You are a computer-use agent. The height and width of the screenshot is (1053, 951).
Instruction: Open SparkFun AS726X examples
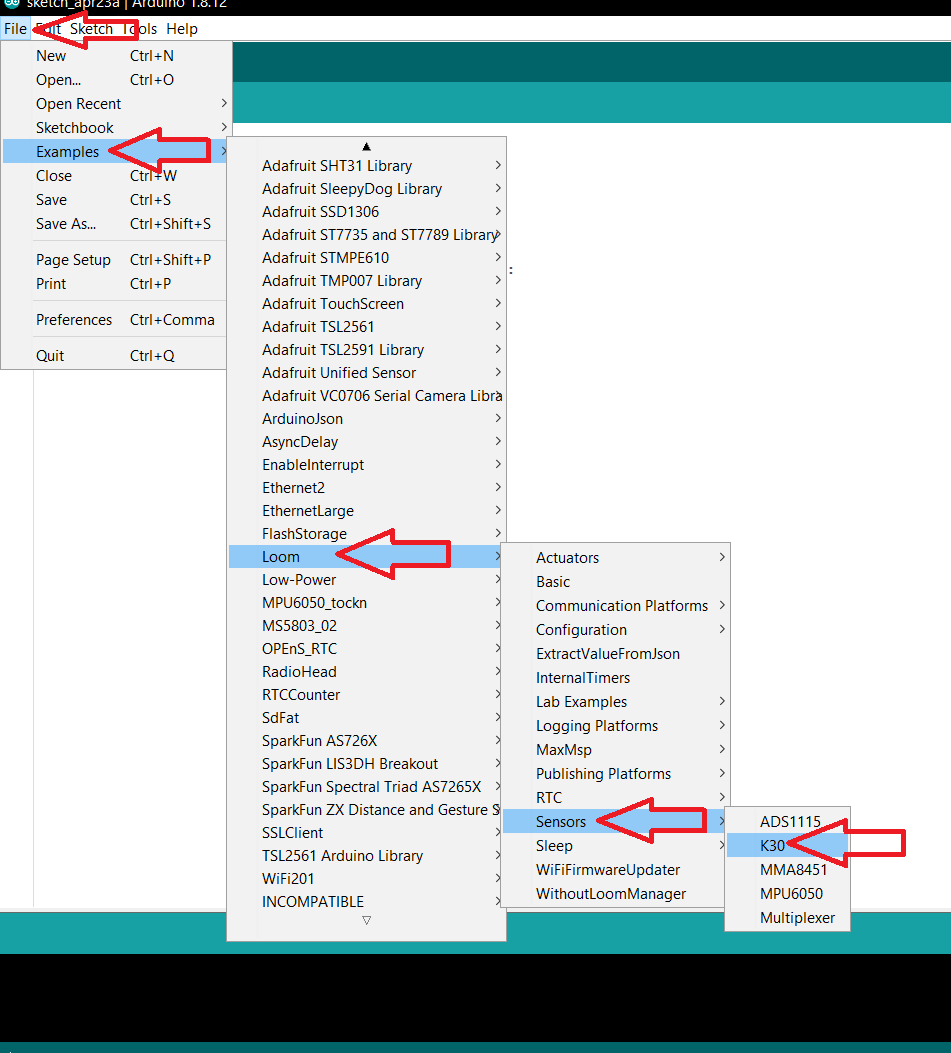coord(366,741)
